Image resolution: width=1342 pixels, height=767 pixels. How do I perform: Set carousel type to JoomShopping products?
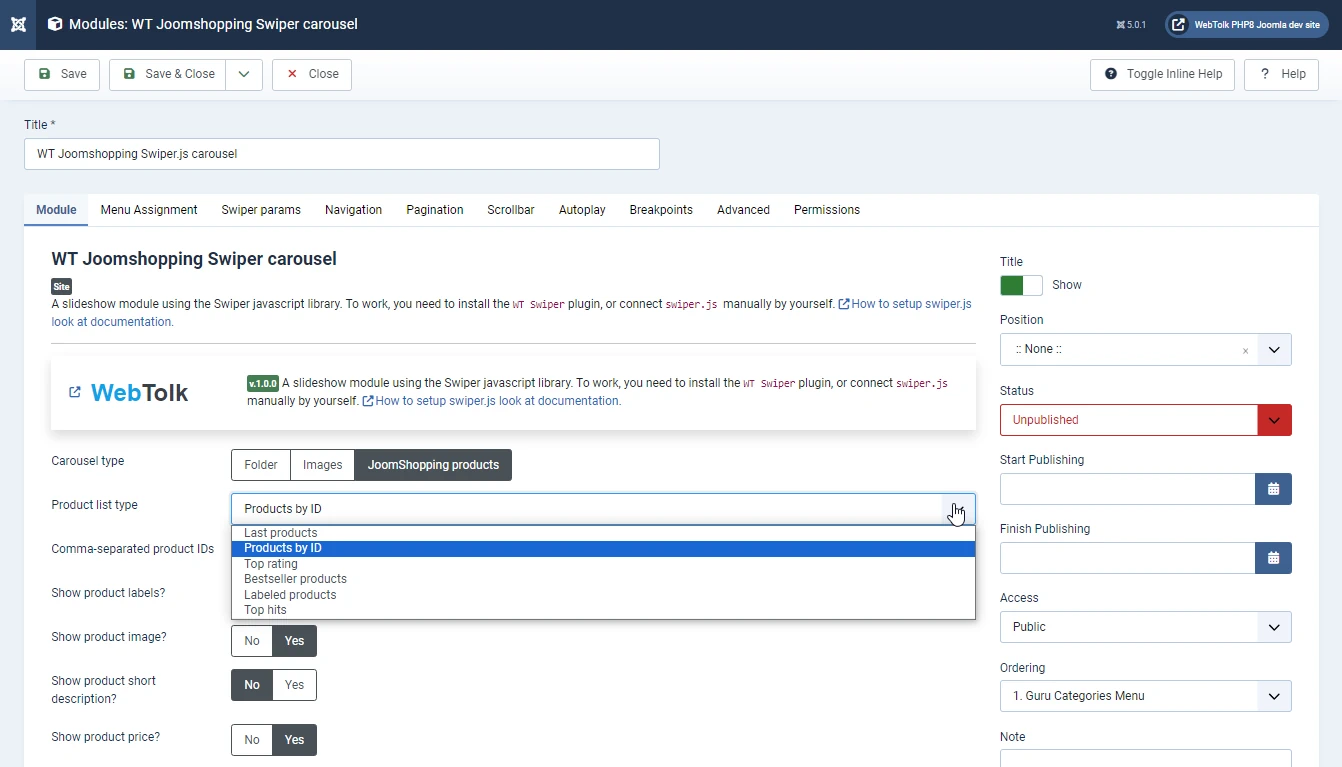click(x=433, y=465)
